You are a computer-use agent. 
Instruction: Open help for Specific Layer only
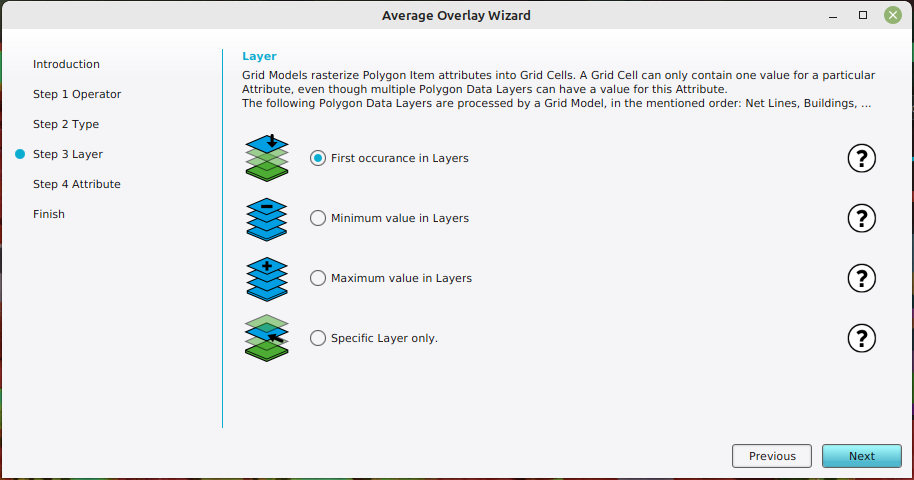pos(861,338)
